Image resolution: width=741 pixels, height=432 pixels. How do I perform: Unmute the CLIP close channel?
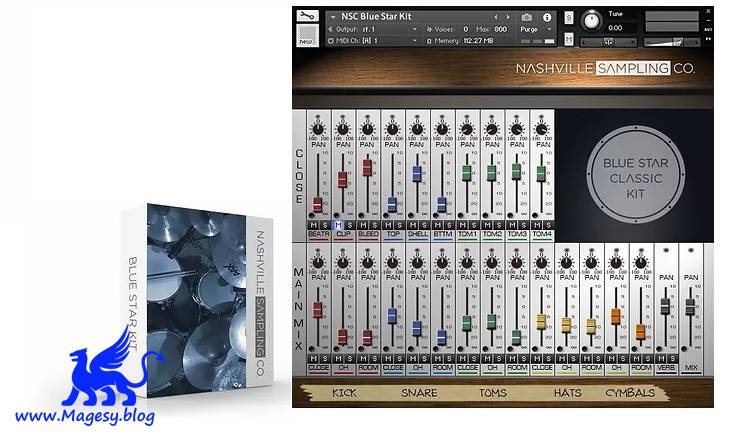[x=338, y=225]
